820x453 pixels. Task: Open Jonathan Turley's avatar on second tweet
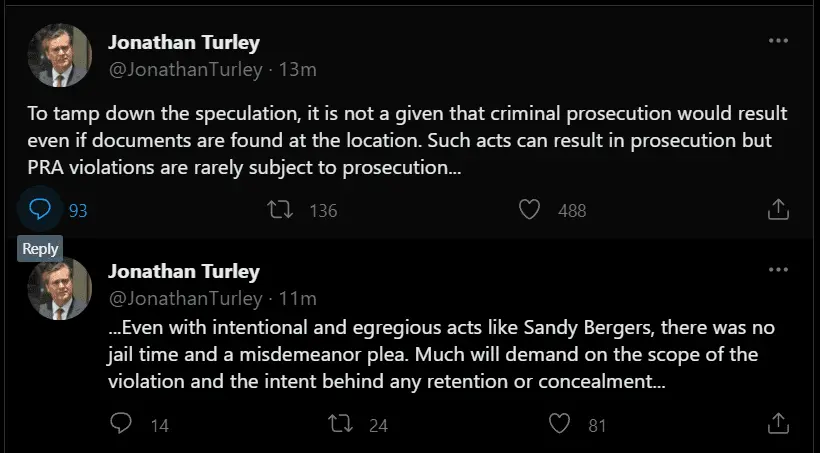[x=58, y=286]
